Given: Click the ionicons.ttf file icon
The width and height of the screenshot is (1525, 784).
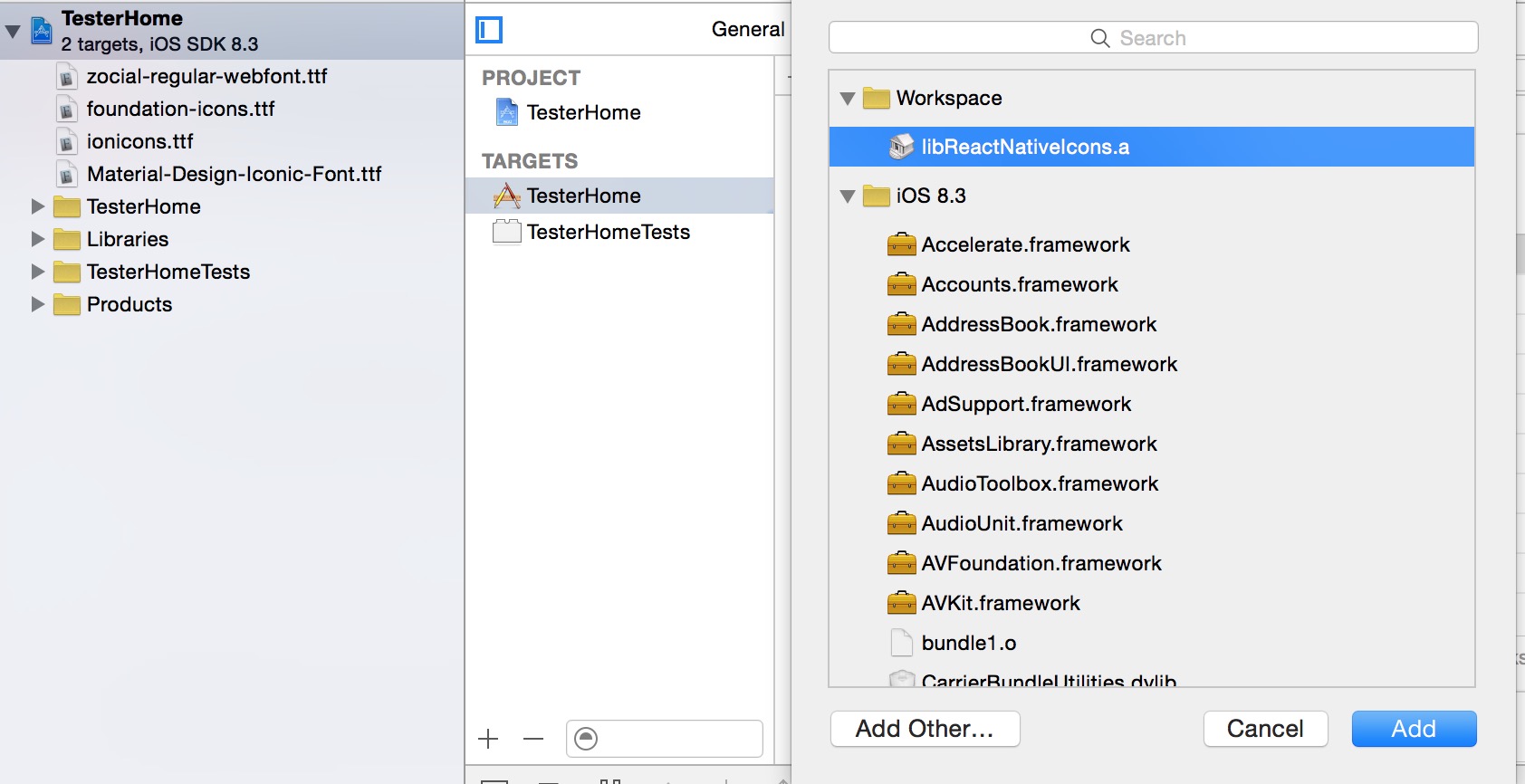Looking at the screenshot, I should tap(66, 142).
